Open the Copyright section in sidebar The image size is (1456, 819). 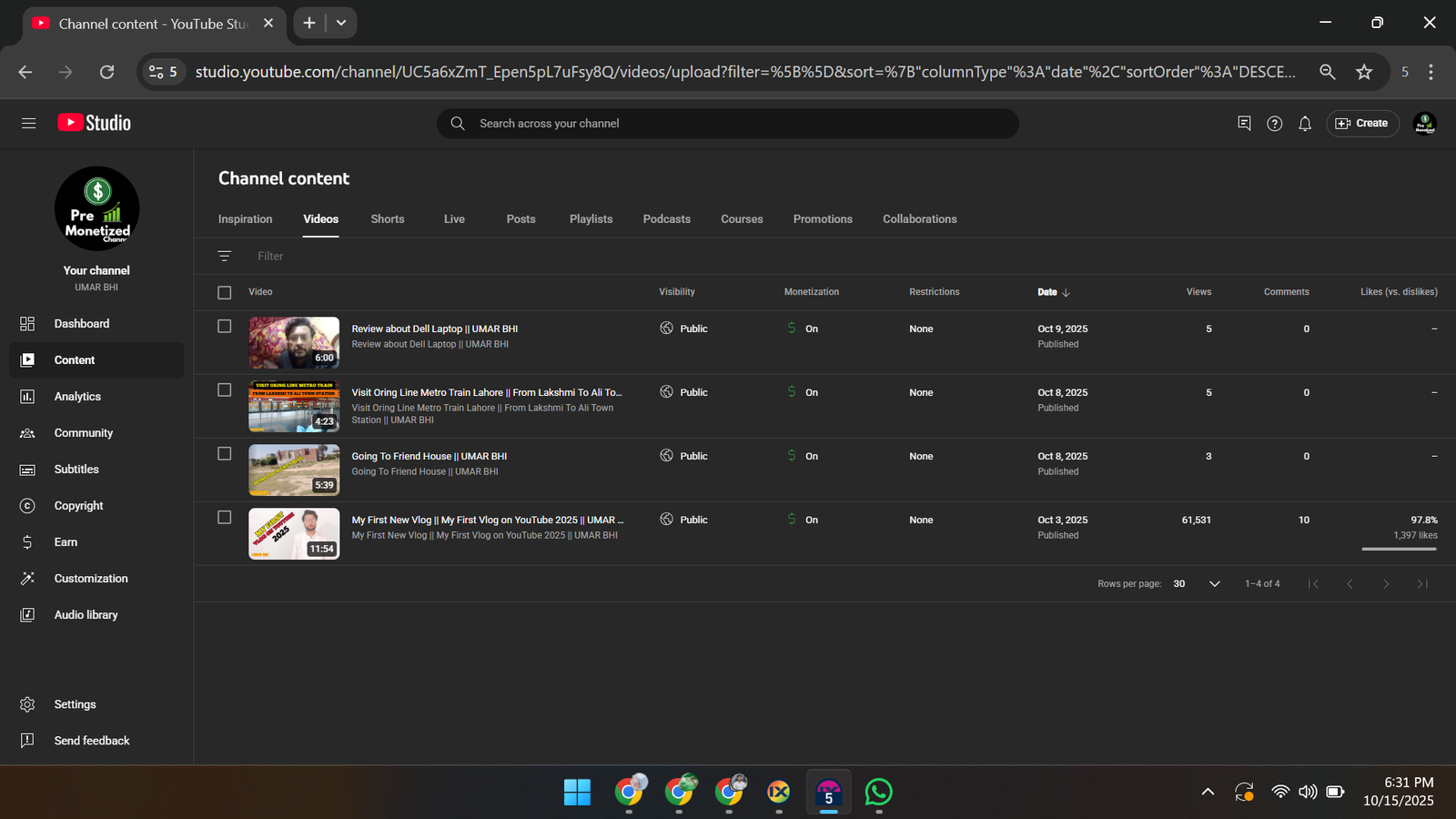pyautogui.click(x=78, y=506)
